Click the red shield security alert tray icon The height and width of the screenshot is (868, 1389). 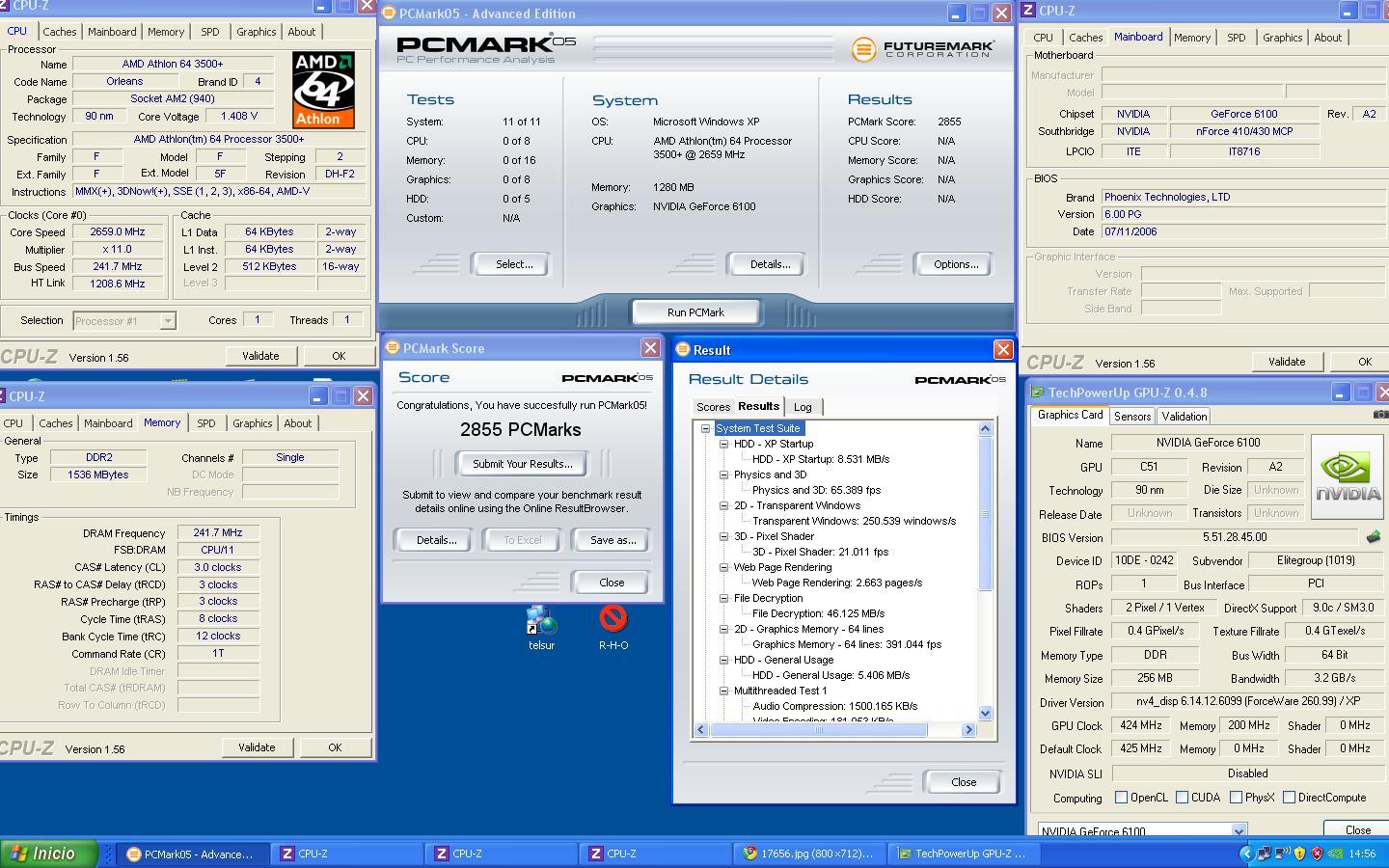click(x=1318, y=854)
